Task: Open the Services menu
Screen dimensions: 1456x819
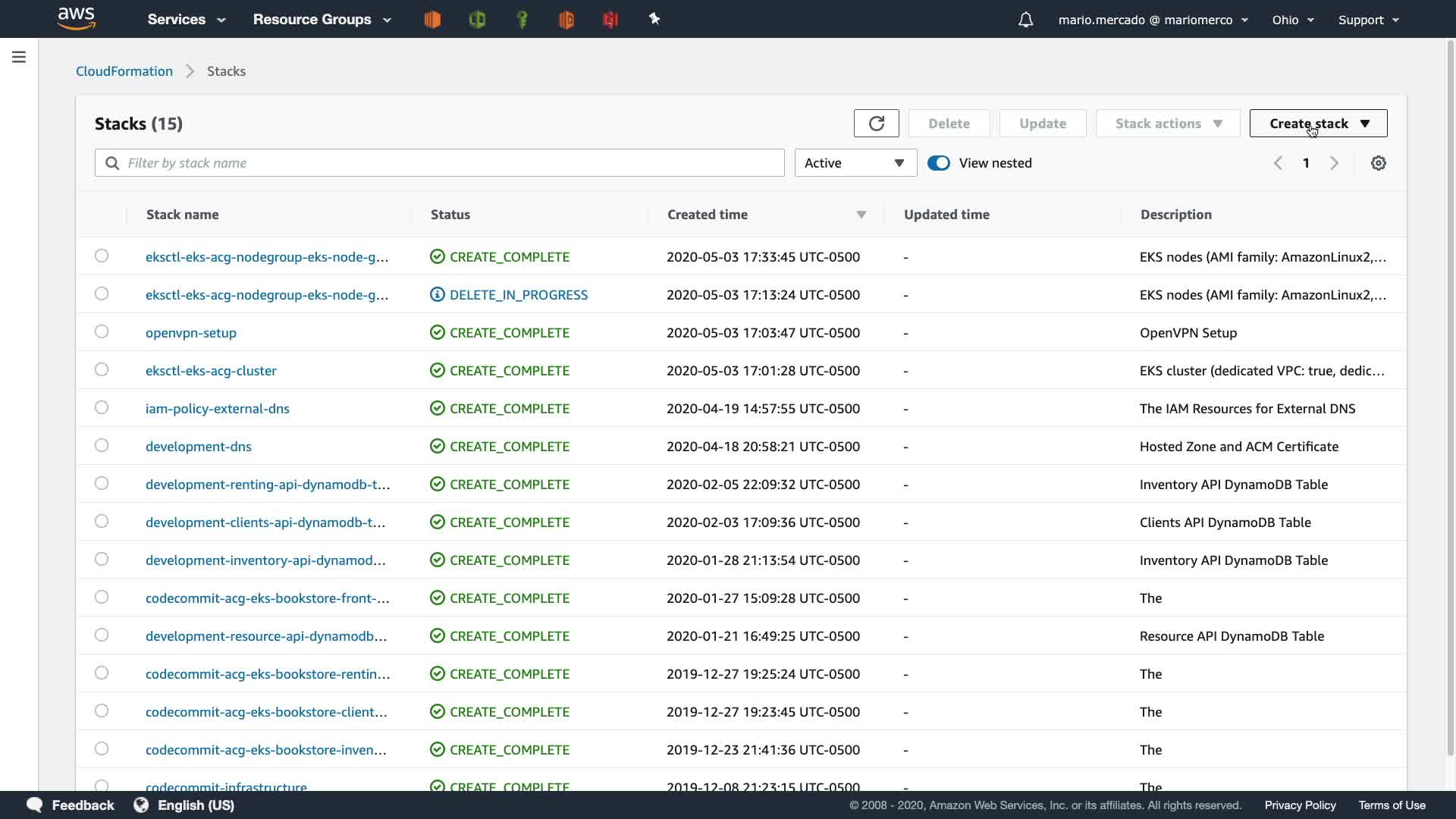Action: click(x=186, y=20)
